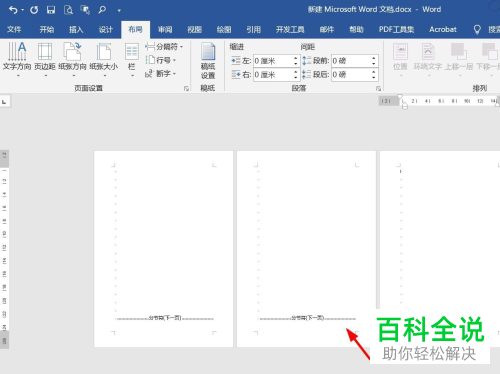Switch to the 审阅 tab

[x=165, y=30]
